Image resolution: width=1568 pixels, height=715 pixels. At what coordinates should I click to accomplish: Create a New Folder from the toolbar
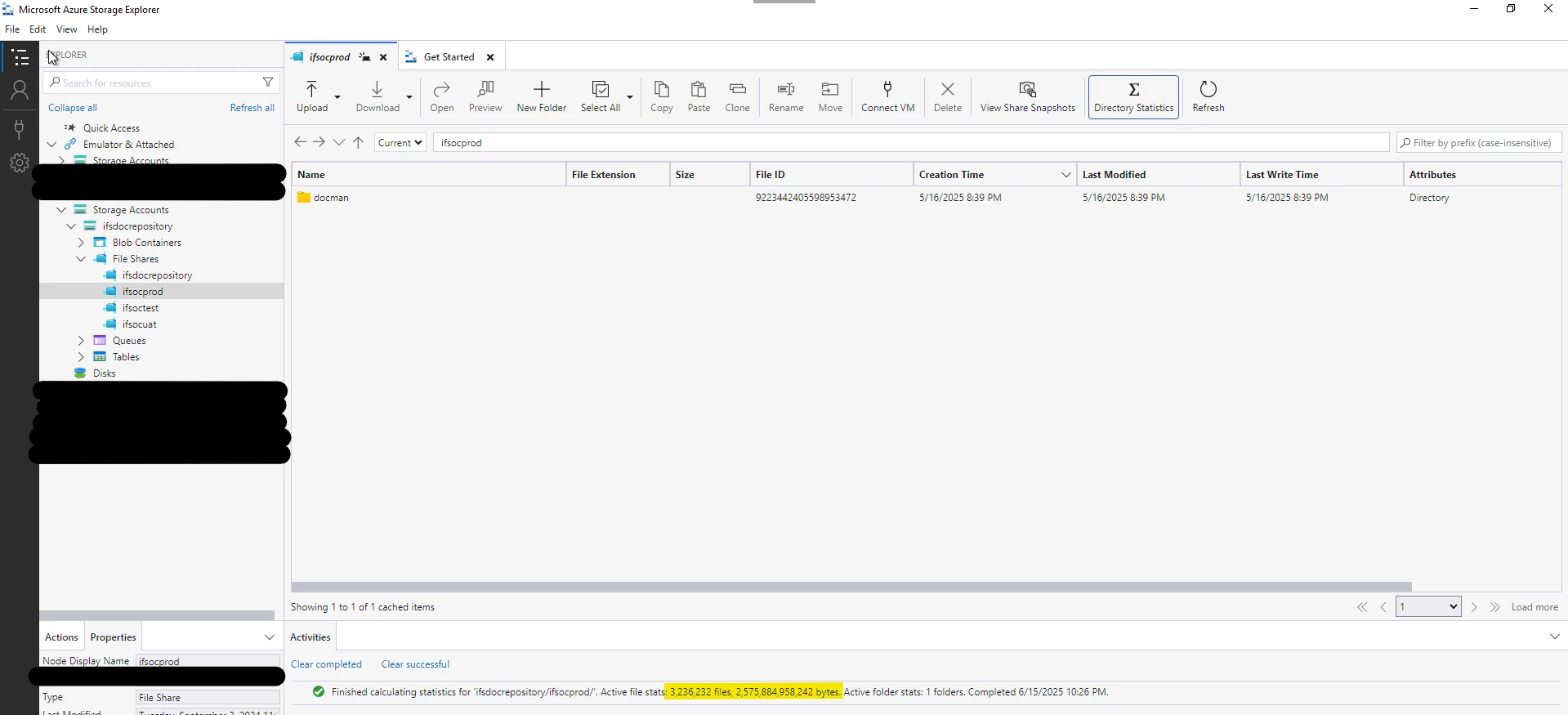pos(542,96)
